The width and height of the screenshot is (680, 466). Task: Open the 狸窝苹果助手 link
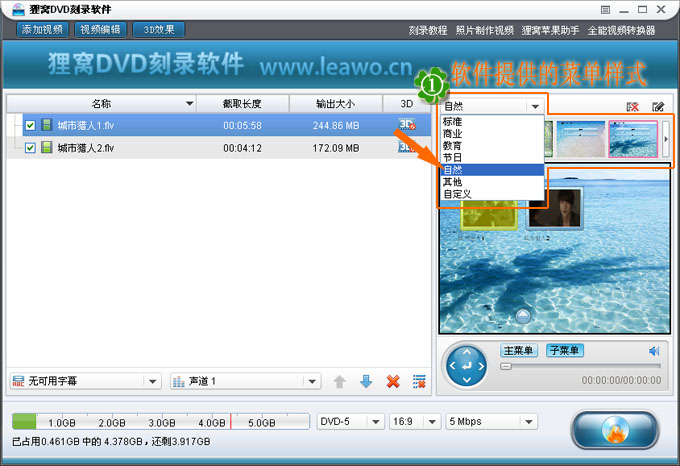pos(550,30)
